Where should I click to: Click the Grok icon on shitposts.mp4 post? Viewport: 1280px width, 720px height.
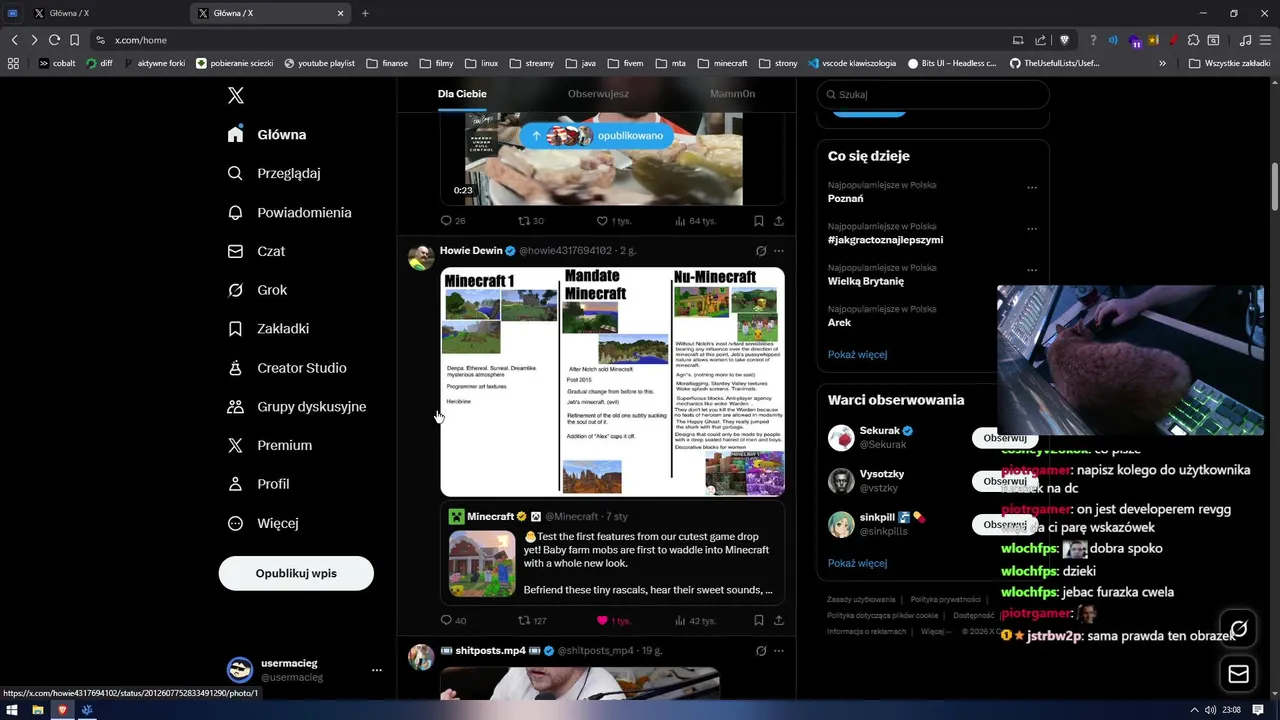click(761, 651)
